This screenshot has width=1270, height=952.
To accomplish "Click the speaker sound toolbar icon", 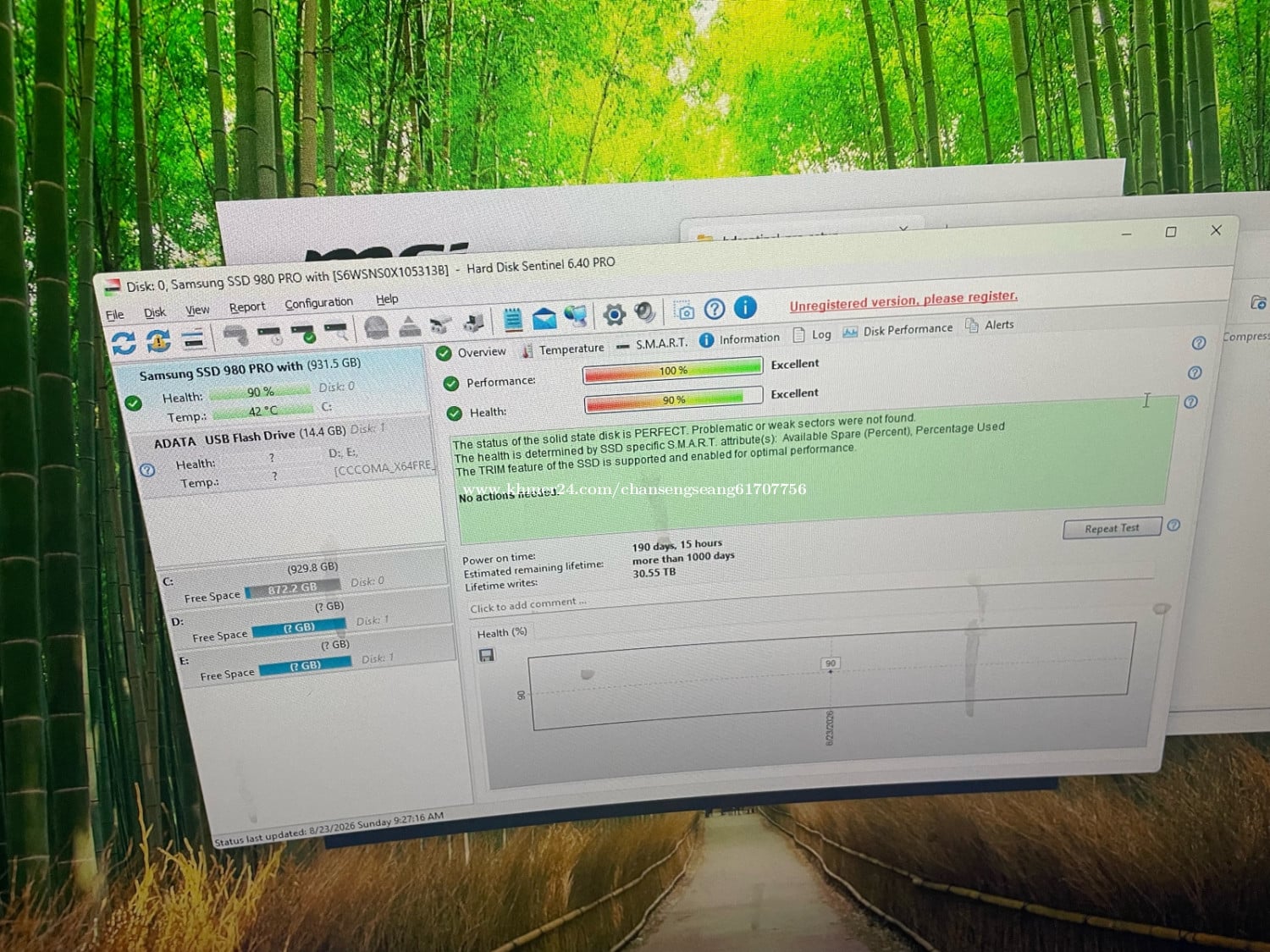I will point(645,313).
